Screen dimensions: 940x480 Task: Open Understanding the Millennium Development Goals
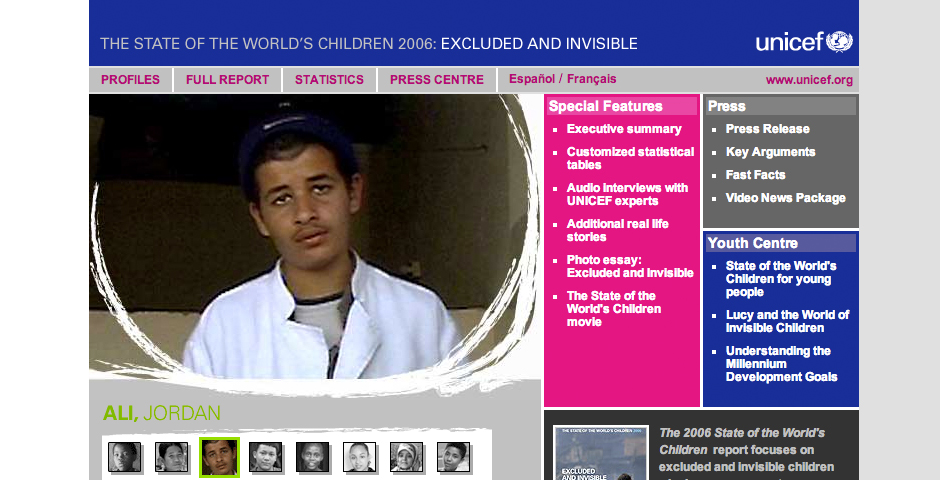point(781,364)
